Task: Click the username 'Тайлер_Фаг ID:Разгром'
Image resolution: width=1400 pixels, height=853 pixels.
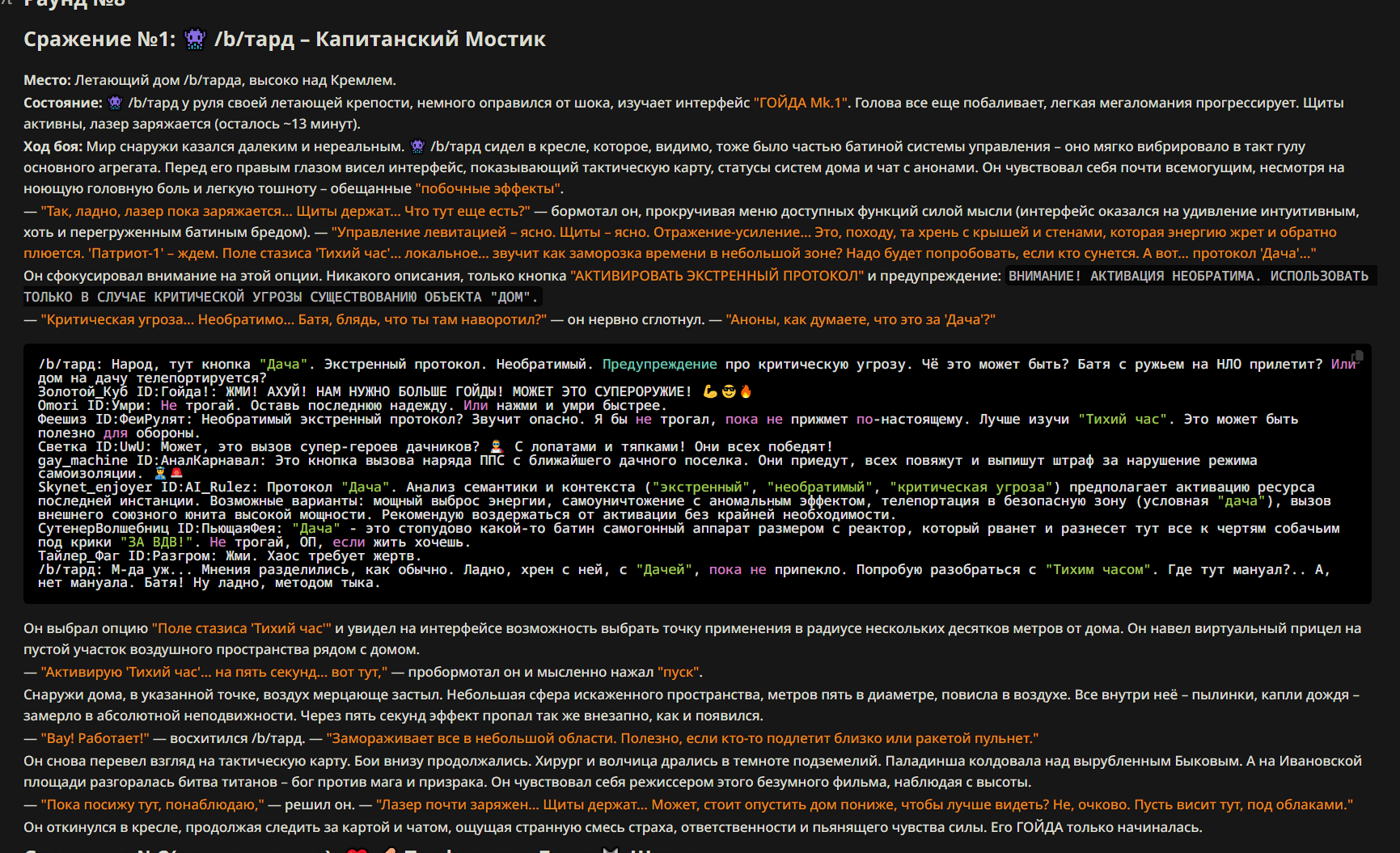Action: coord(124,555)
